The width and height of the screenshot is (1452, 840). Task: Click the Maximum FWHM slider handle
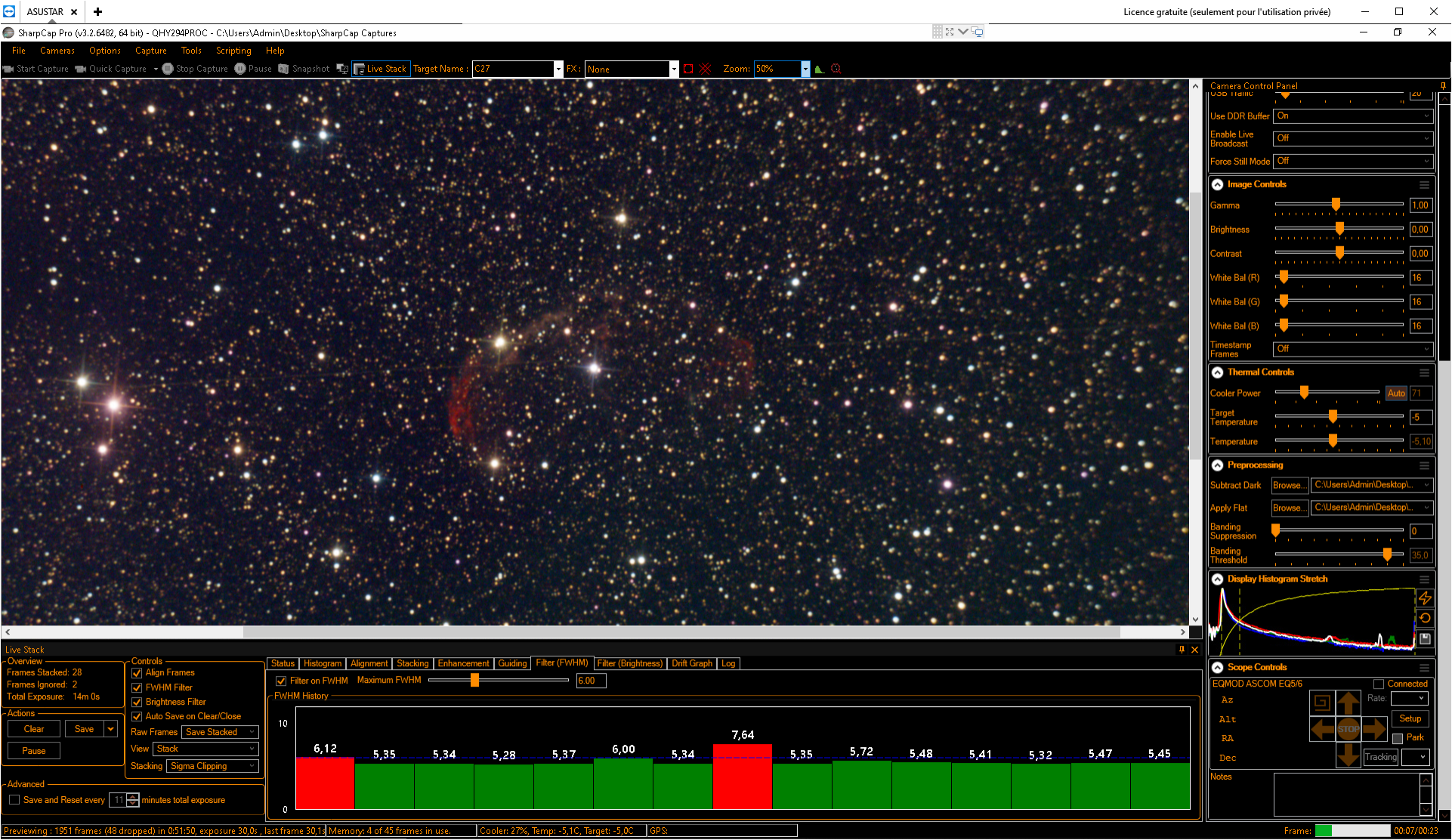click(x=474, y=681)
